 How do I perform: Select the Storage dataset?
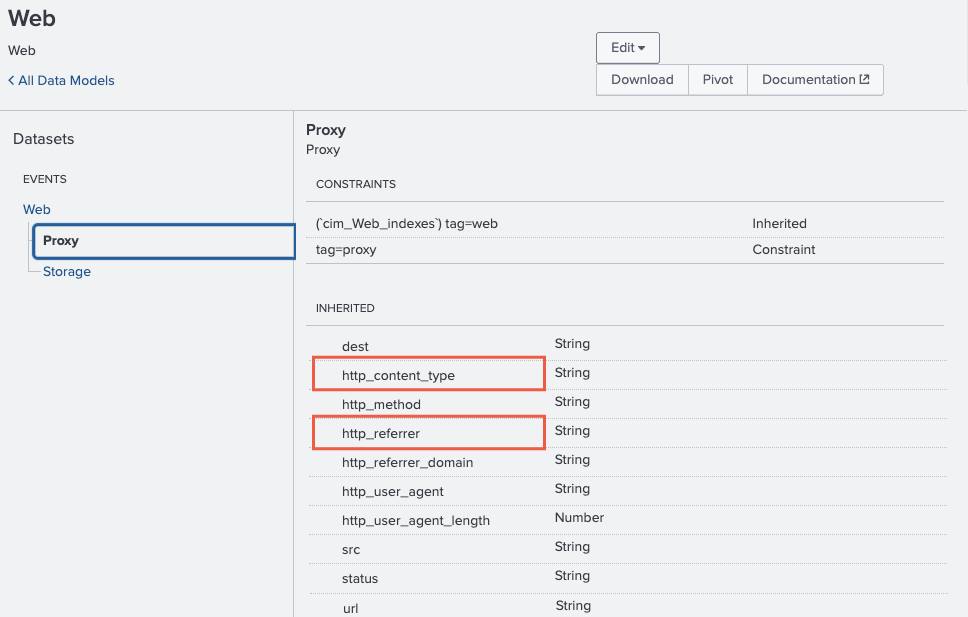click(x=66, y=271)
